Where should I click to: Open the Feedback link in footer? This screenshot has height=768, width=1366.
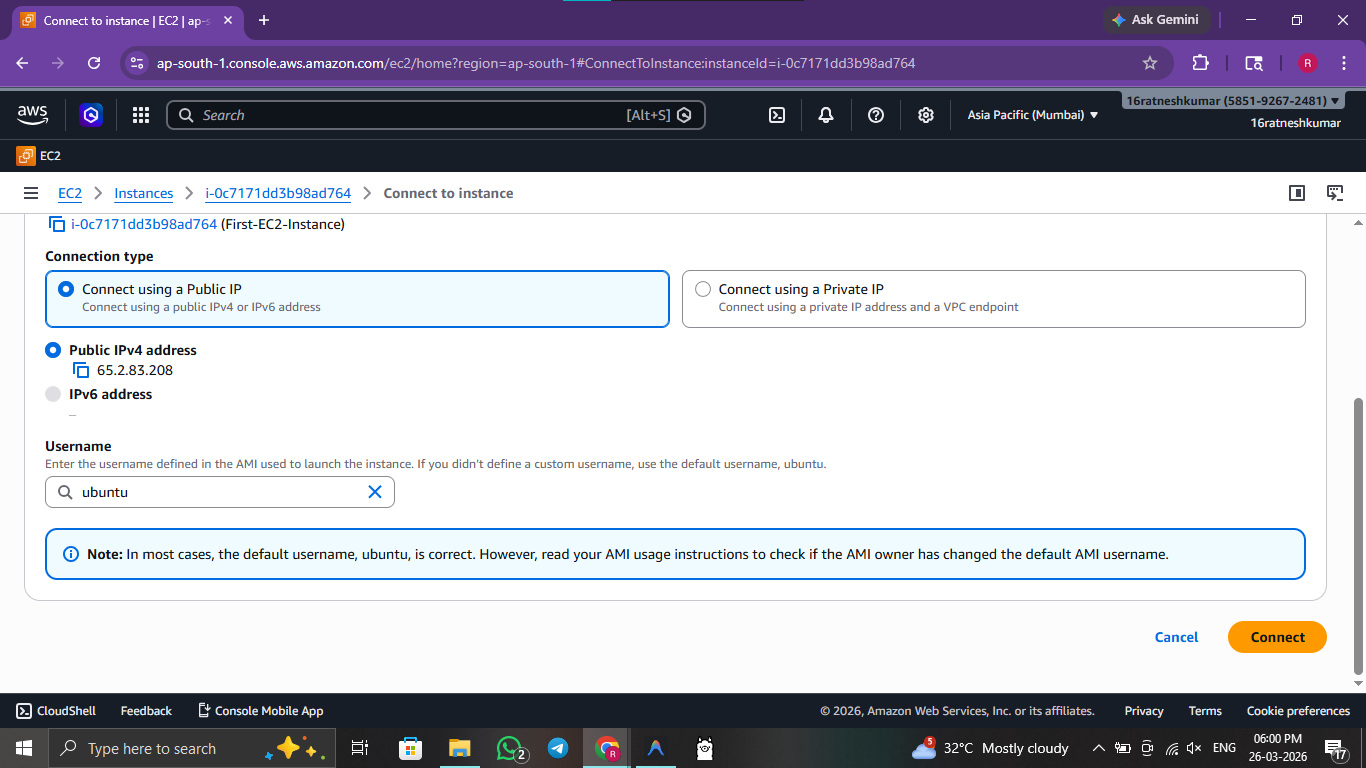(146, 711)
